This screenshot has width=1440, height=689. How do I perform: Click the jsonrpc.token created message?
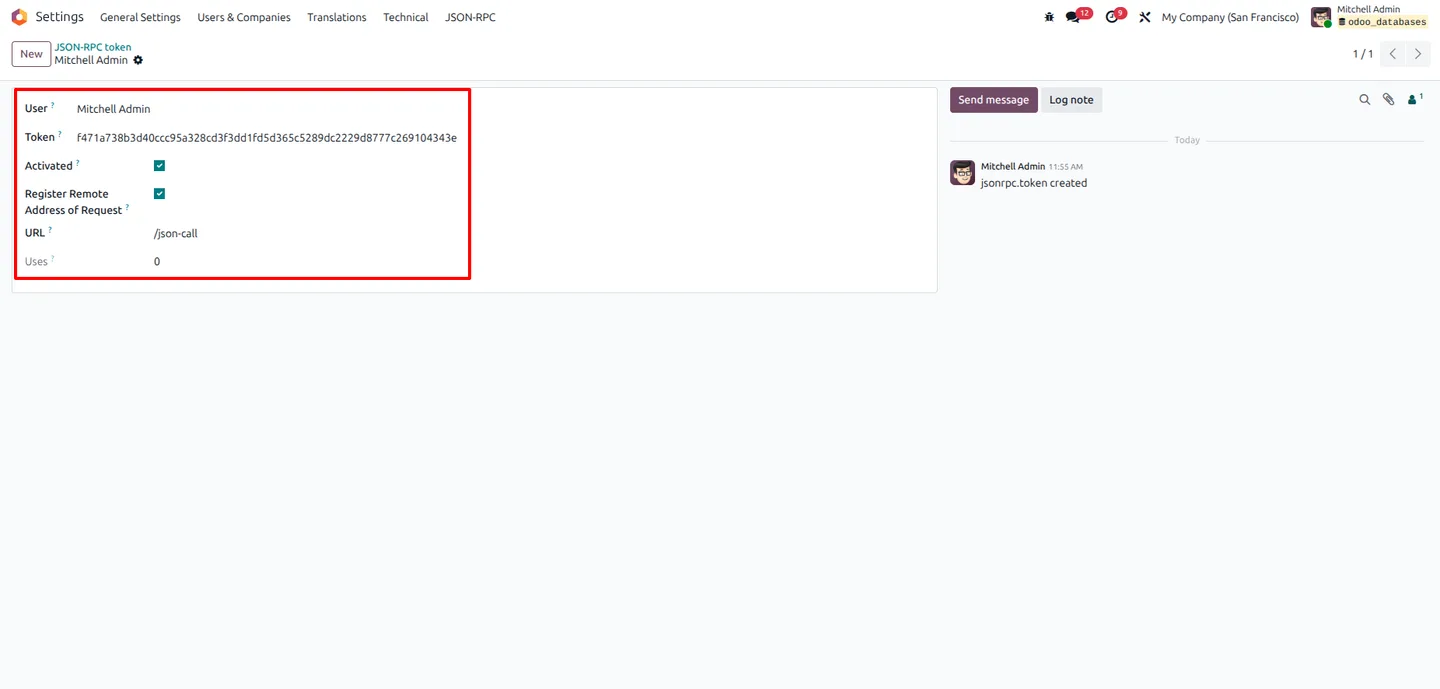(1034, 183)
